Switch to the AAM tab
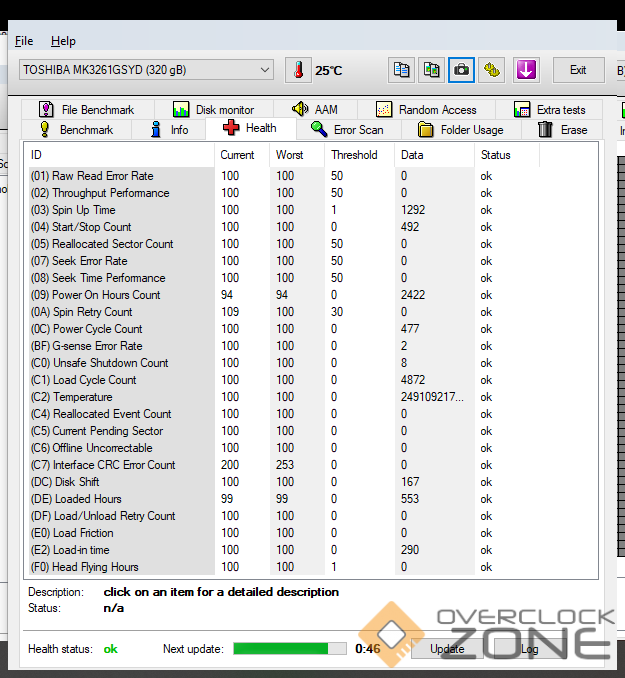625x678 pixels. point(315,110)
